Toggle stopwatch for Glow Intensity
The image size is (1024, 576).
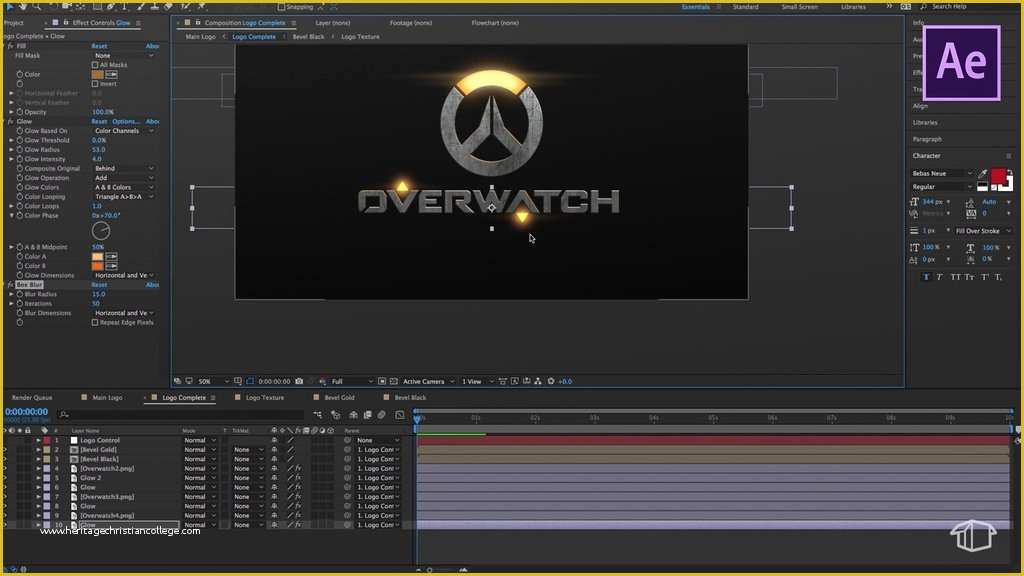tap(20, 159)
